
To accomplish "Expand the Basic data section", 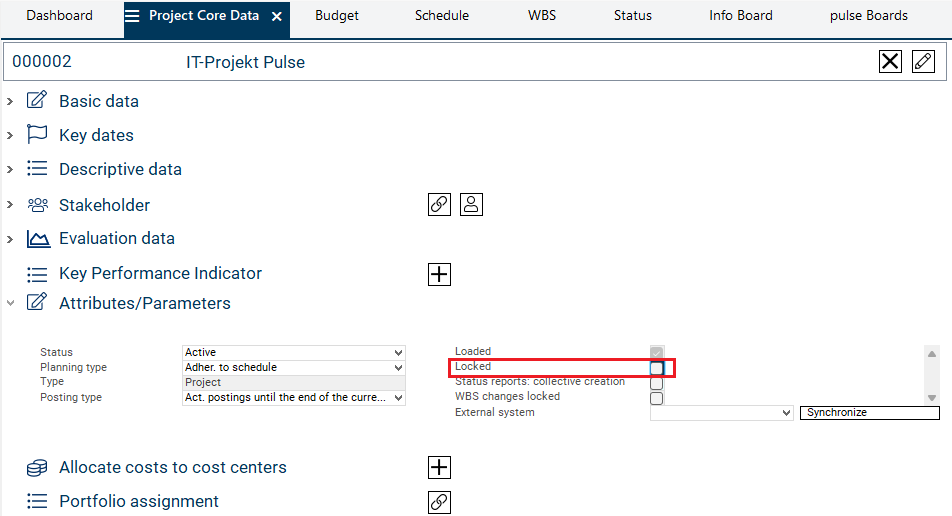I will click(x=10, y=101).
